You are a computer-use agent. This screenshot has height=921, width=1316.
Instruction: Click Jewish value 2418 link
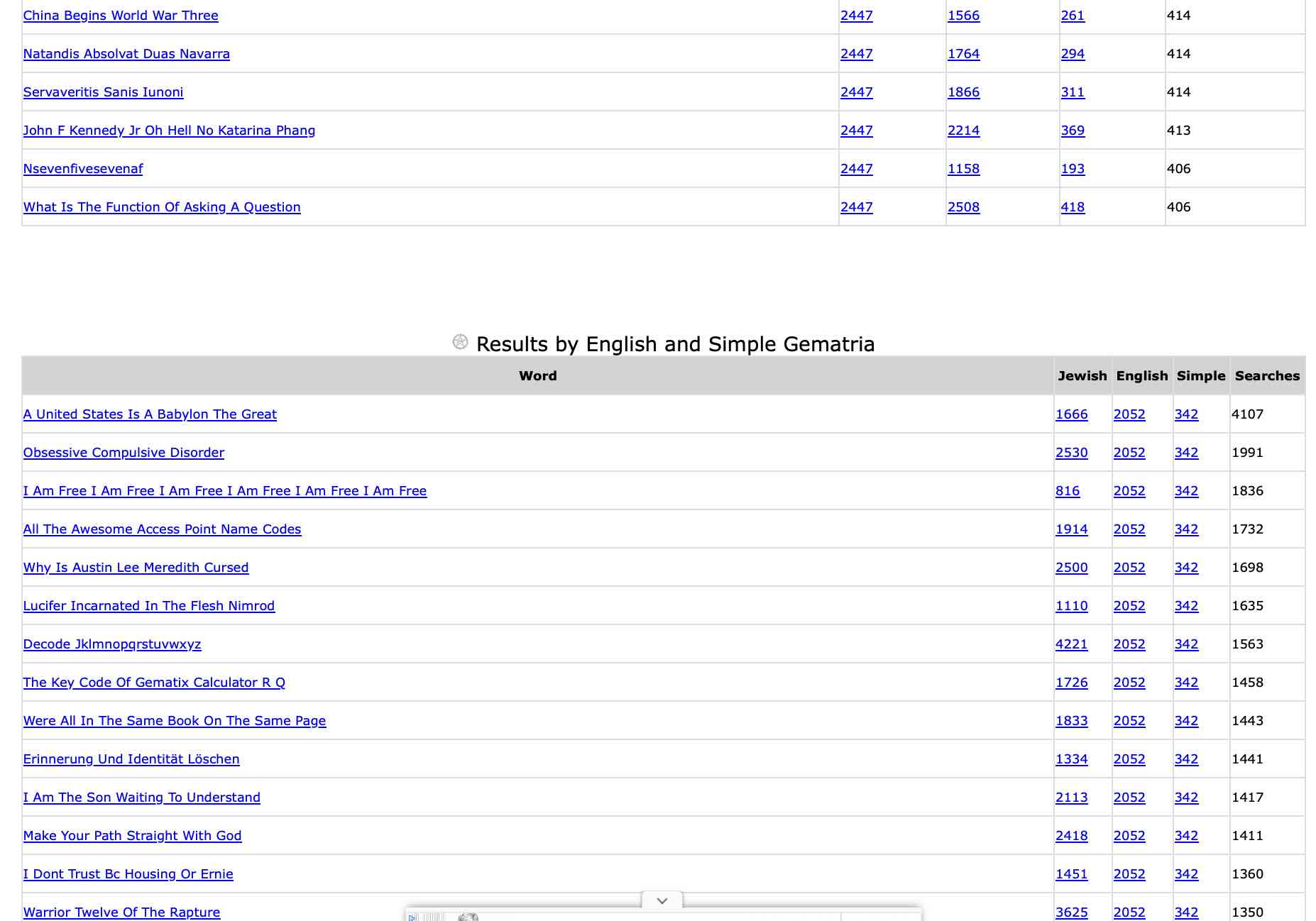click(1072, 836)
